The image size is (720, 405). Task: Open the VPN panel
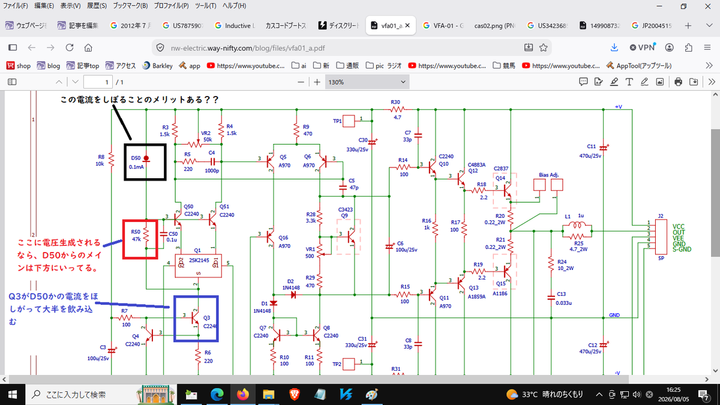(642, 47)
